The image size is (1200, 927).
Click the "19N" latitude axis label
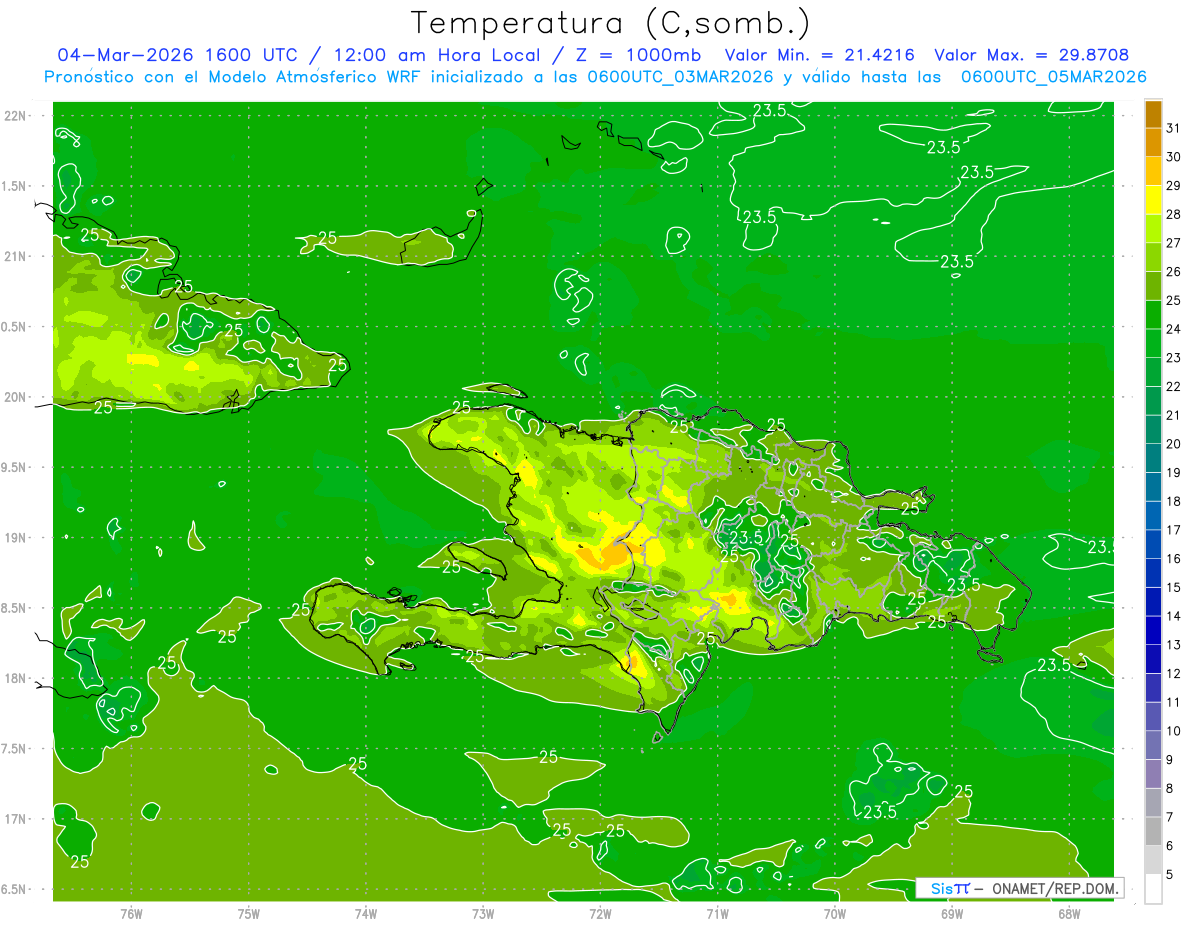(x=15, y=538)
